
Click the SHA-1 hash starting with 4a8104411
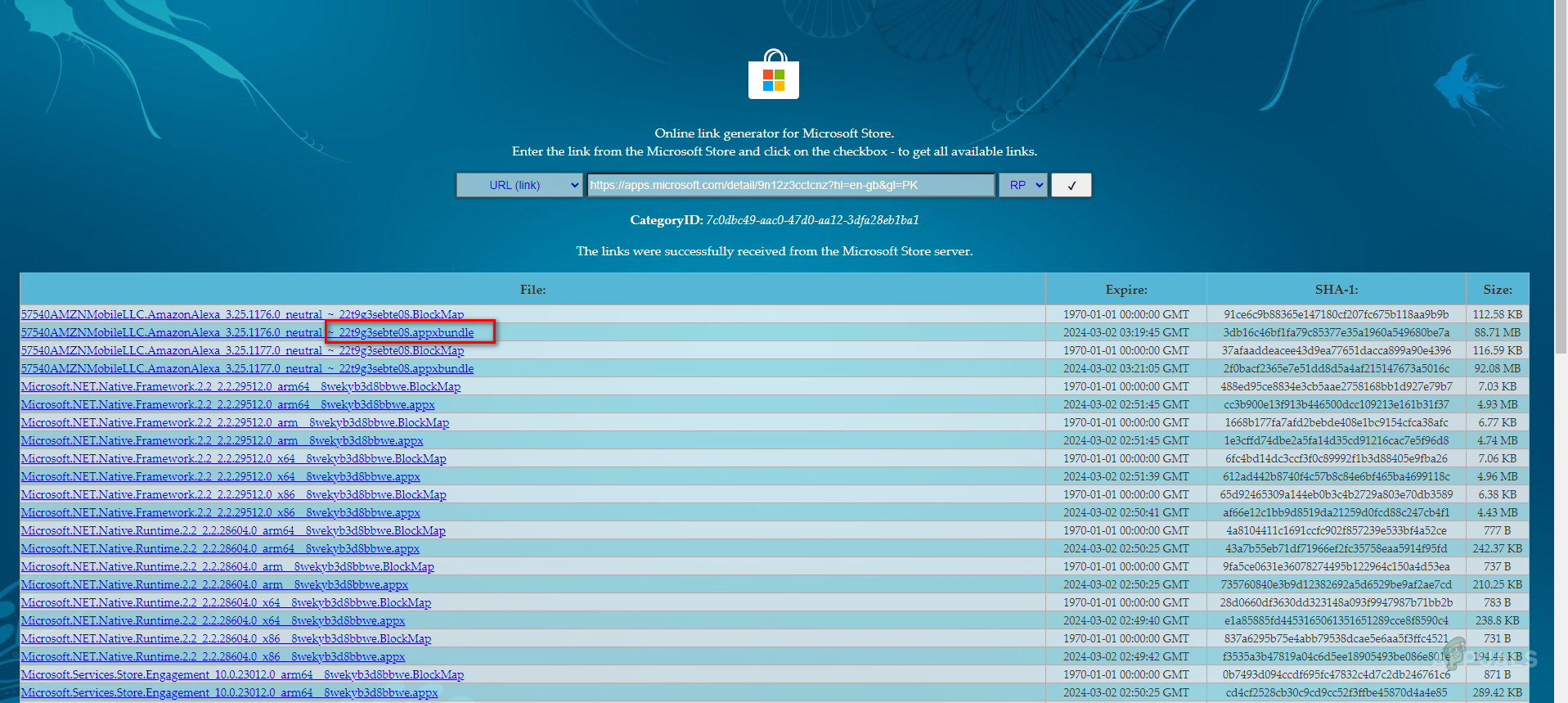click(x=1337, y=530)
